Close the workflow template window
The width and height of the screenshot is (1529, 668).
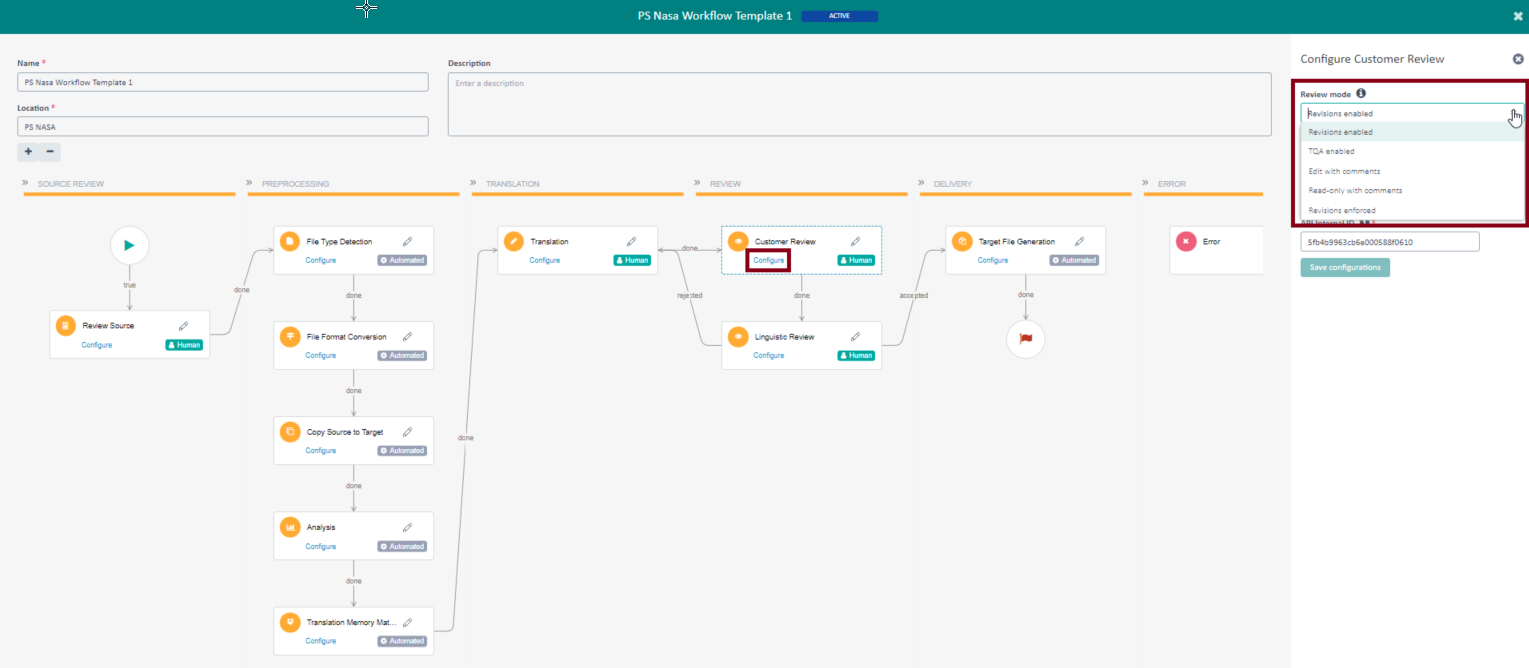(x=1518, y=16)
